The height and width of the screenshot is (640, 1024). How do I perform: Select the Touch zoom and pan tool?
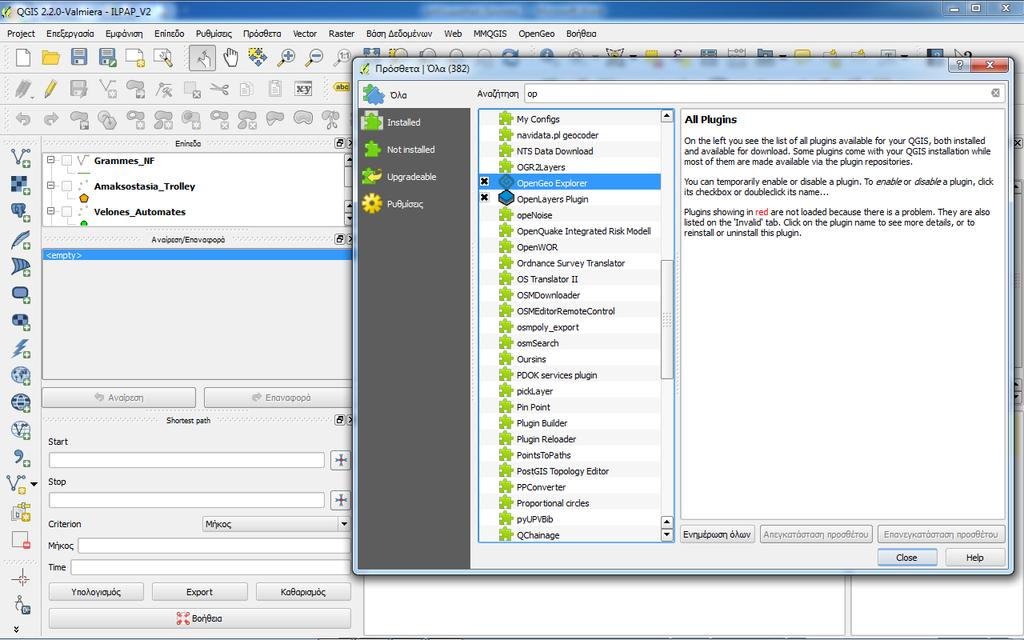tap(202, 57)
